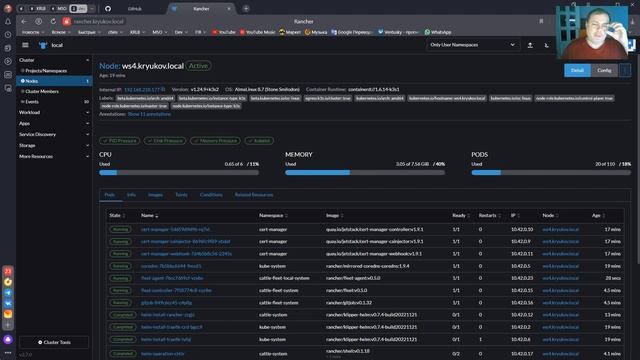The image size is (640, 360).
Task: Open the YouTube Music bookmark
Action: point(258,32)
